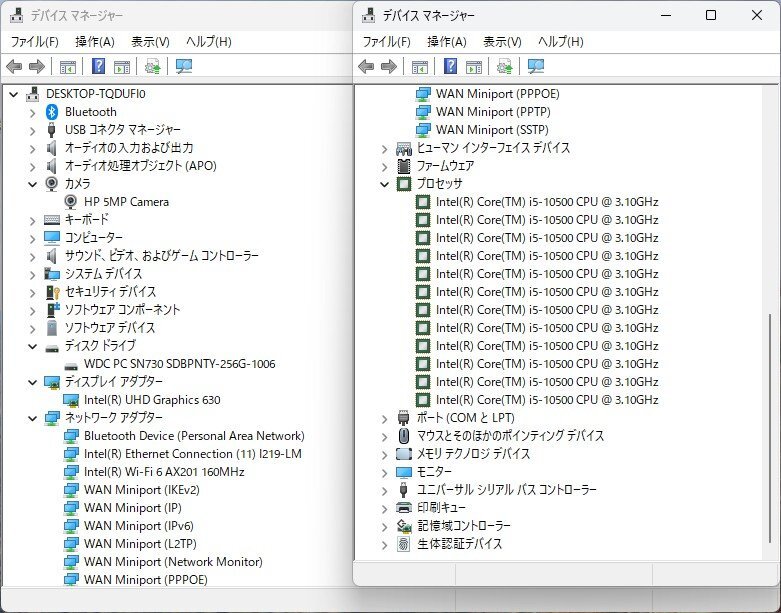Image resolution: width=781 pixels, height=613 pixels.
Task: Click scan hardware changes icon in right window
Action: point(536,66)
